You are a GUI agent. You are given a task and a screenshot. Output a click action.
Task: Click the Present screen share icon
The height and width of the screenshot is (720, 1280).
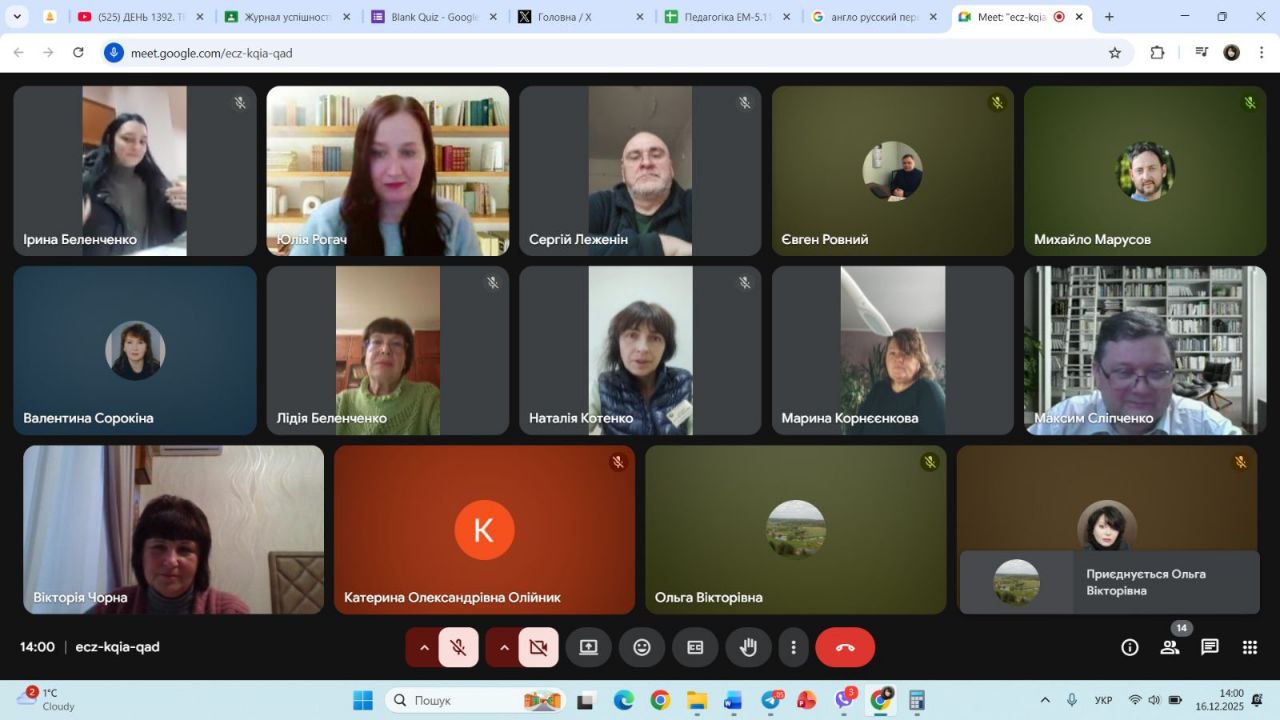tap(588, 647)
